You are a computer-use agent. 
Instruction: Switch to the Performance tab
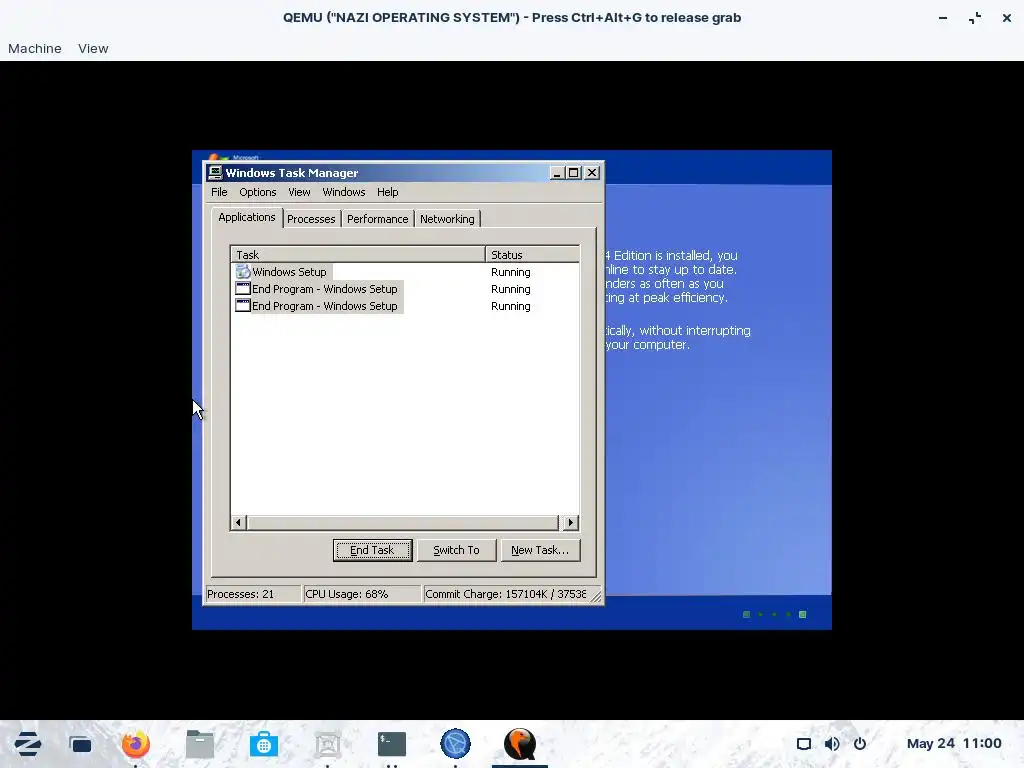[377, 219]
